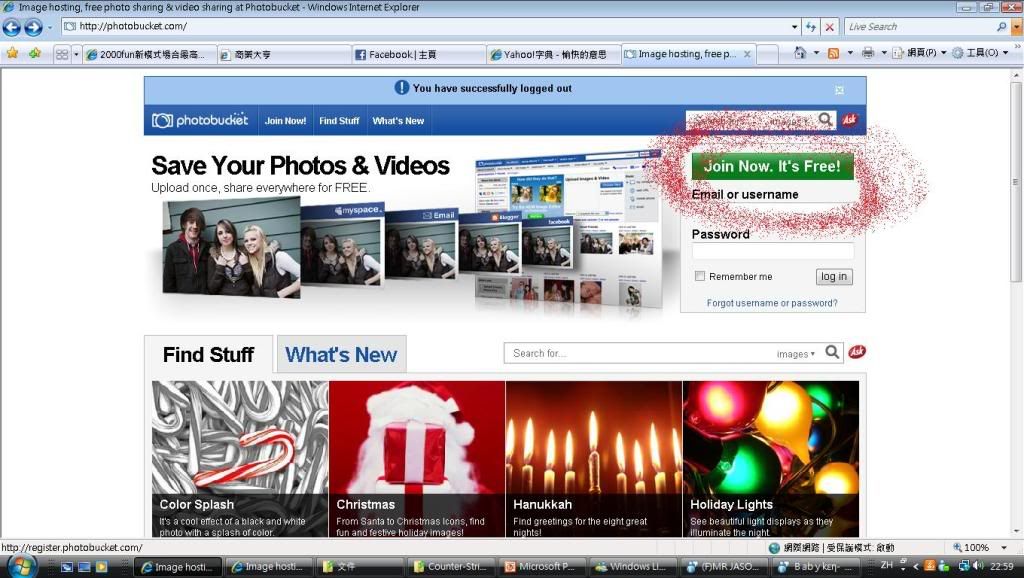The image size is (1024, 578).
Task: Open the images search type dropdown
Action: click(795, 354)
